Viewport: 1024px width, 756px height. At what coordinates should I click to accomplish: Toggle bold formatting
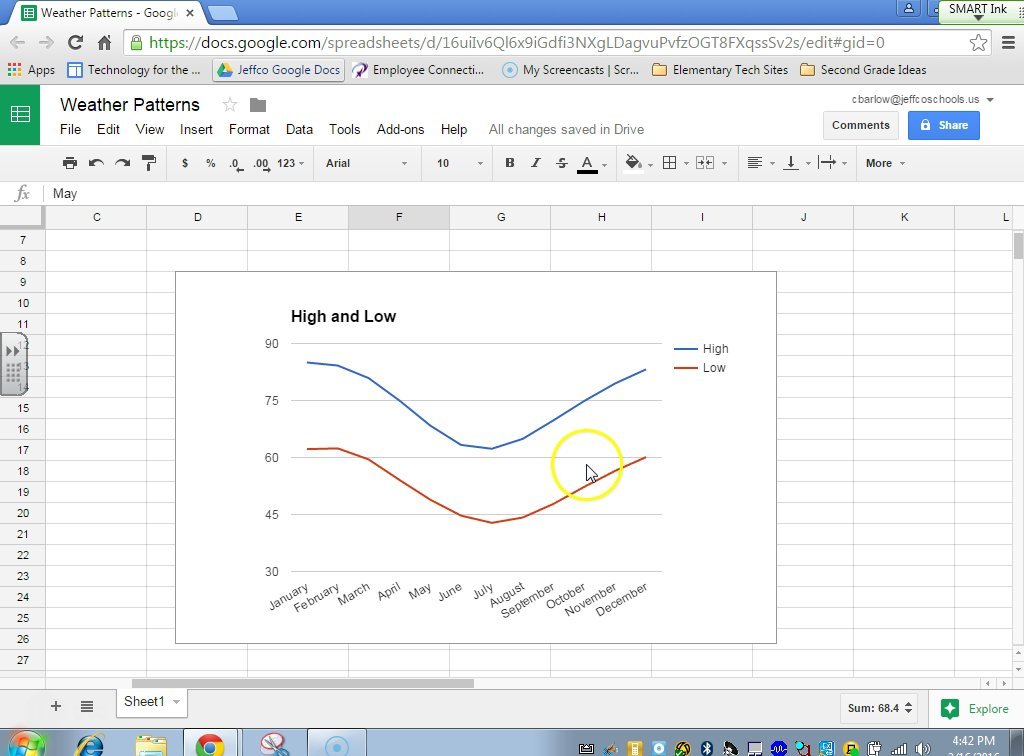(x=509, y=162)
